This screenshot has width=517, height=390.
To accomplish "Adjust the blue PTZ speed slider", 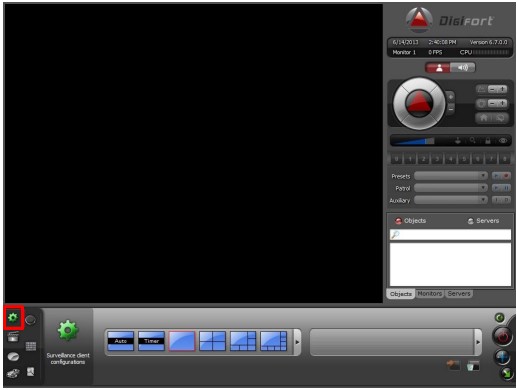I will (414, 141).
